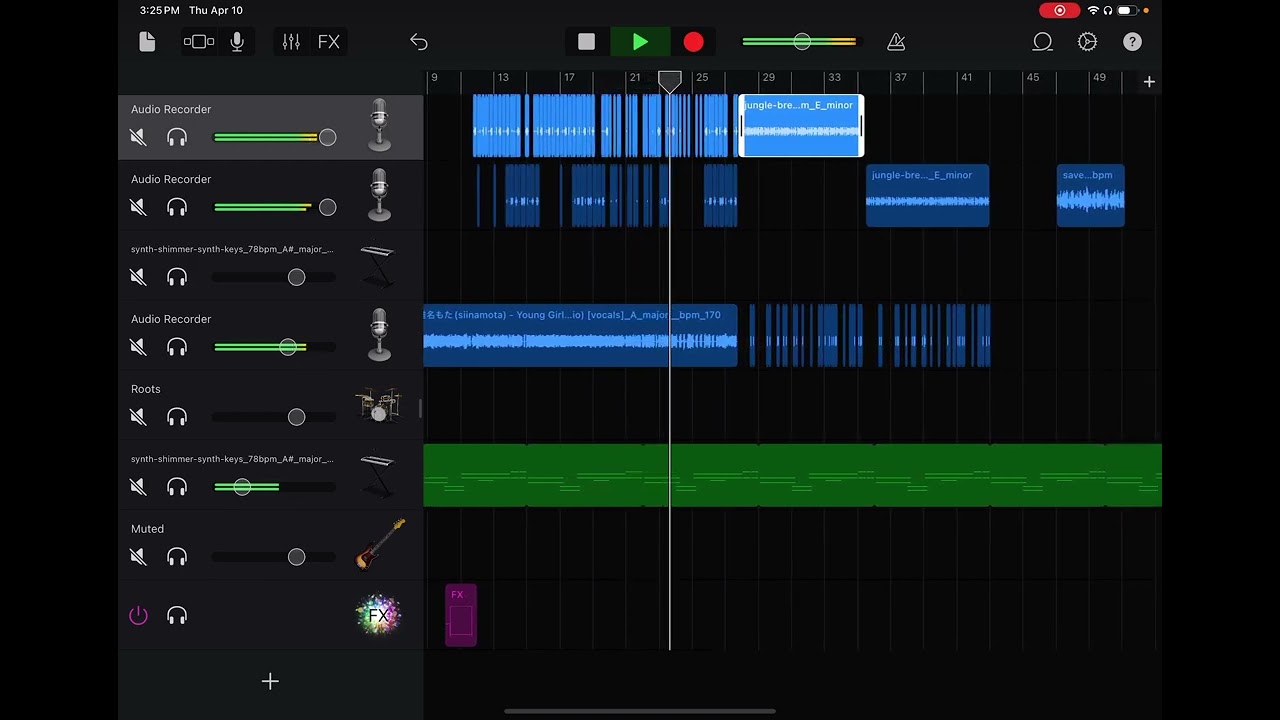Screen dimensions: 1280x720
Task: Tap the 3:25 PM clock text
Action: coord(160,10)
